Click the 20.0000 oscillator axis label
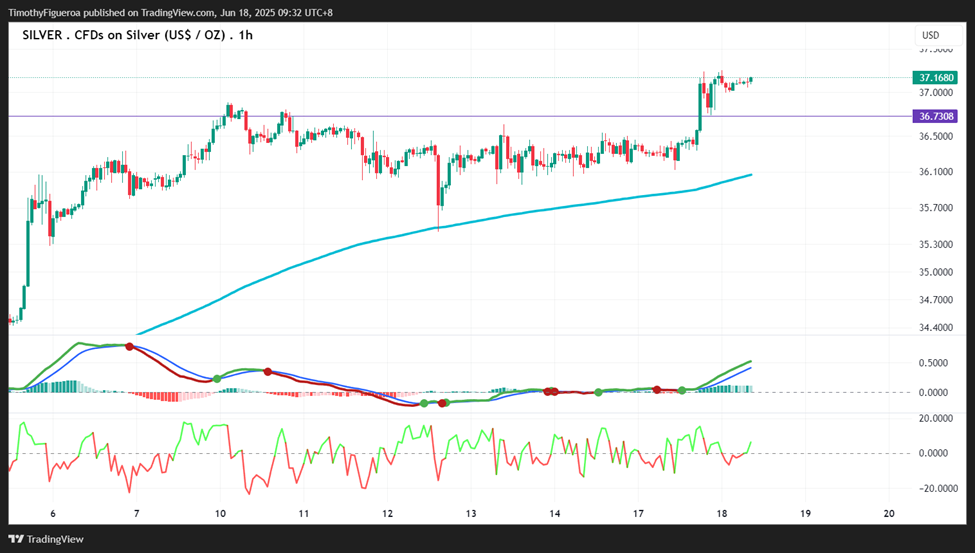Screen dimensions: 975x553 936,419
